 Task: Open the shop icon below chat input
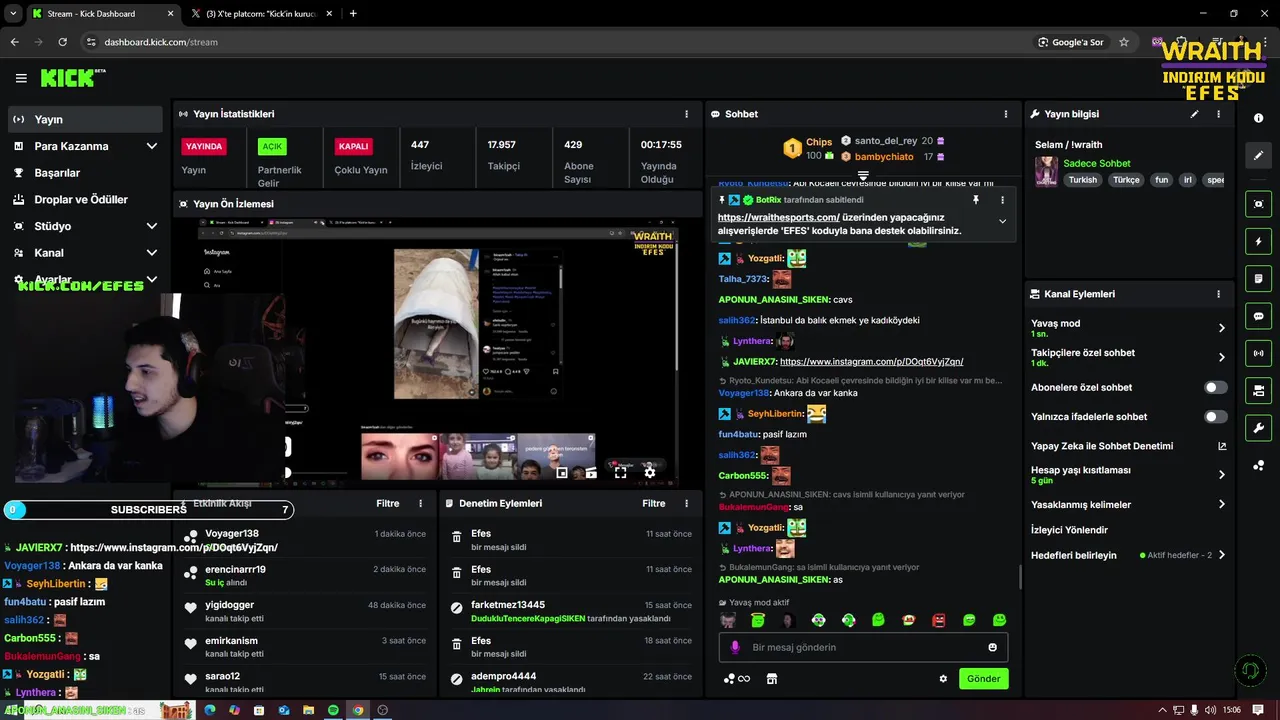pyautogui.click(x=771, y=679)
